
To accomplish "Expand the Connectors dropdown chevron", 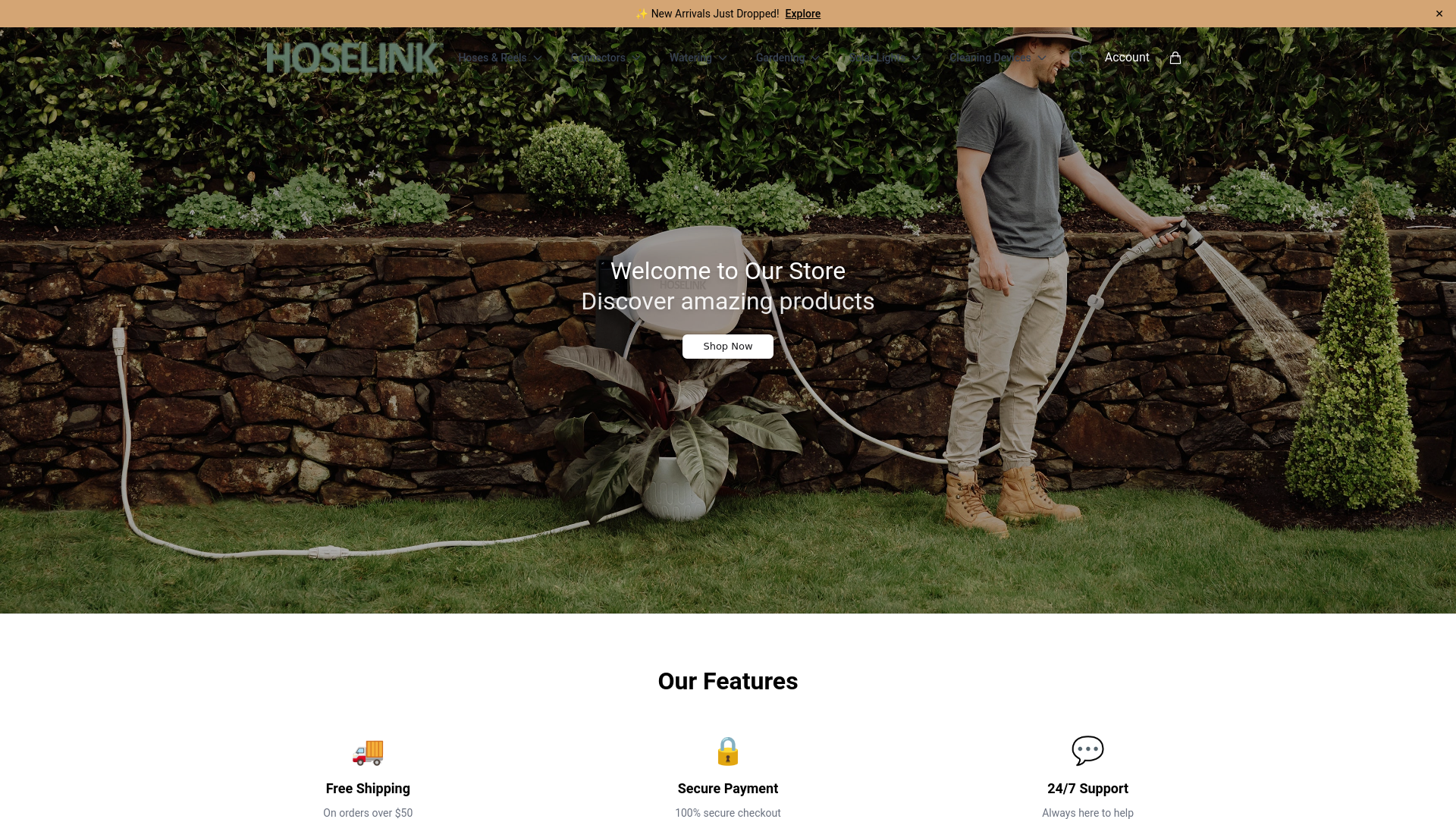I will (x=637, y=58).
